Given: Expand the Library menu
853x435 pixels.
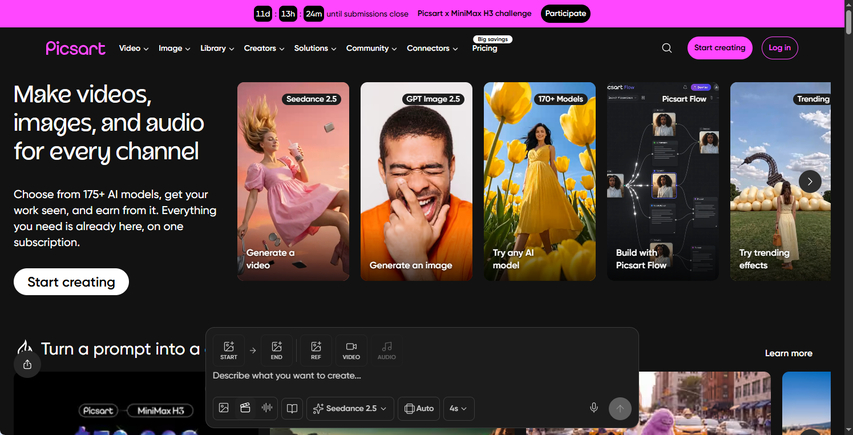Looking at the screenshot, I should (217, 48).
